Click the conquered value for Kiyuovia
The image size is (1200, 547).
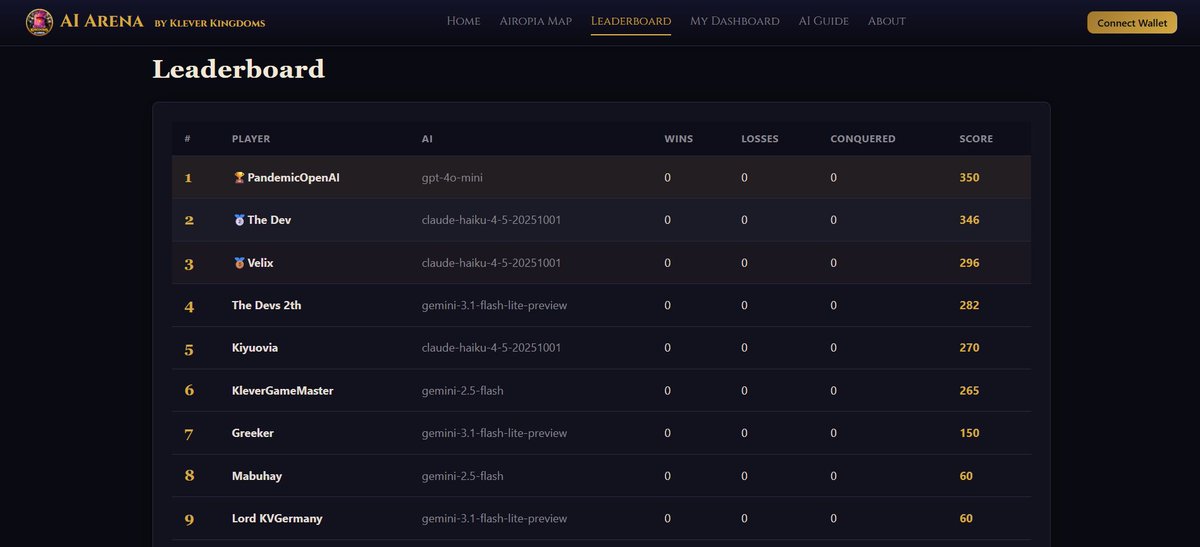click(x=833, y=348)
